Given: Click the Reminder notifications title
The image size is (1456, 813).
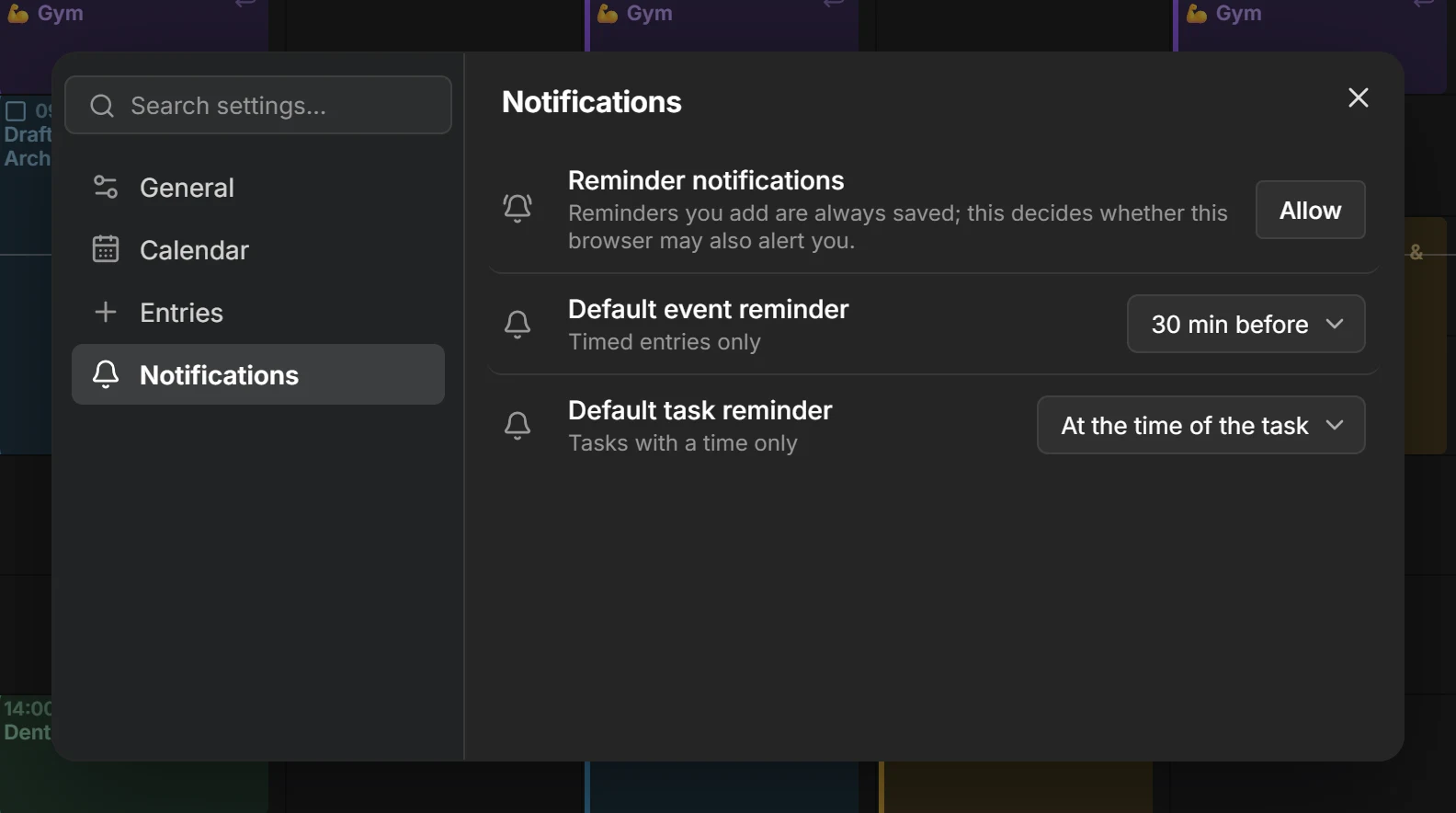Looking at the screenshot, I should [x=706, y=180].
